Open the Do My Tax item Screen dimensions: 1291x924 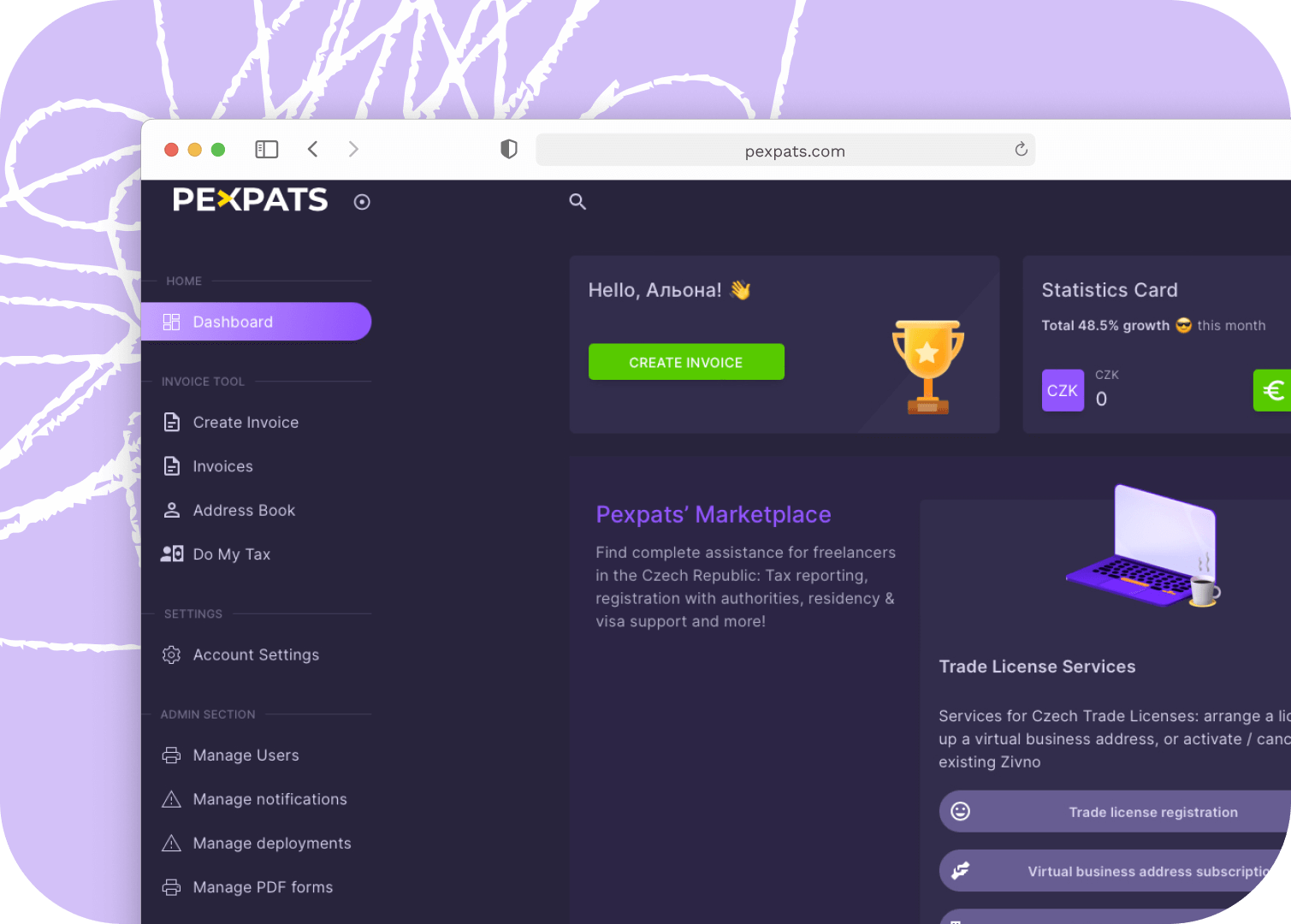[256, 554]
